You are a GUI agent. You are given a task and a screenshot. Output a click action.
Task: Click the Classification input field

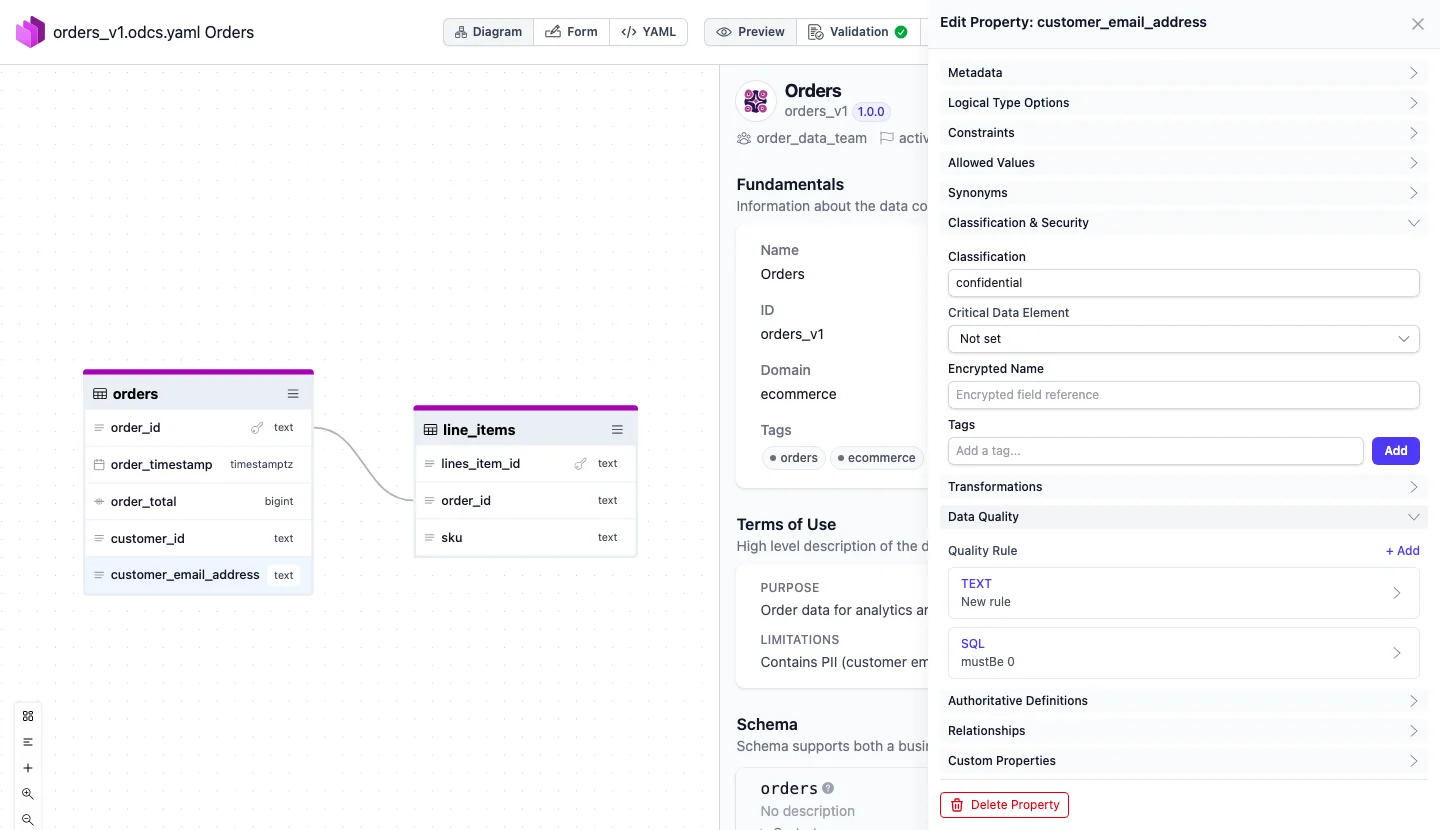coord(1184,283)
